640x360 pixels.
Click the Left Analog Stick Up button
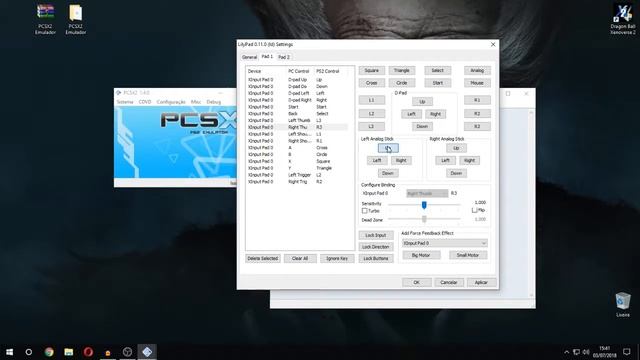(388, 148)
